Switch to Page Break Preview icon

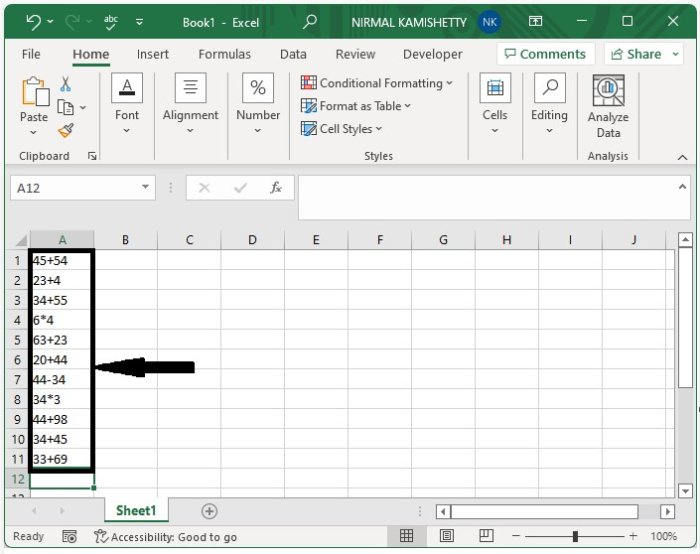pyautogui.click(x=486, y=536)
